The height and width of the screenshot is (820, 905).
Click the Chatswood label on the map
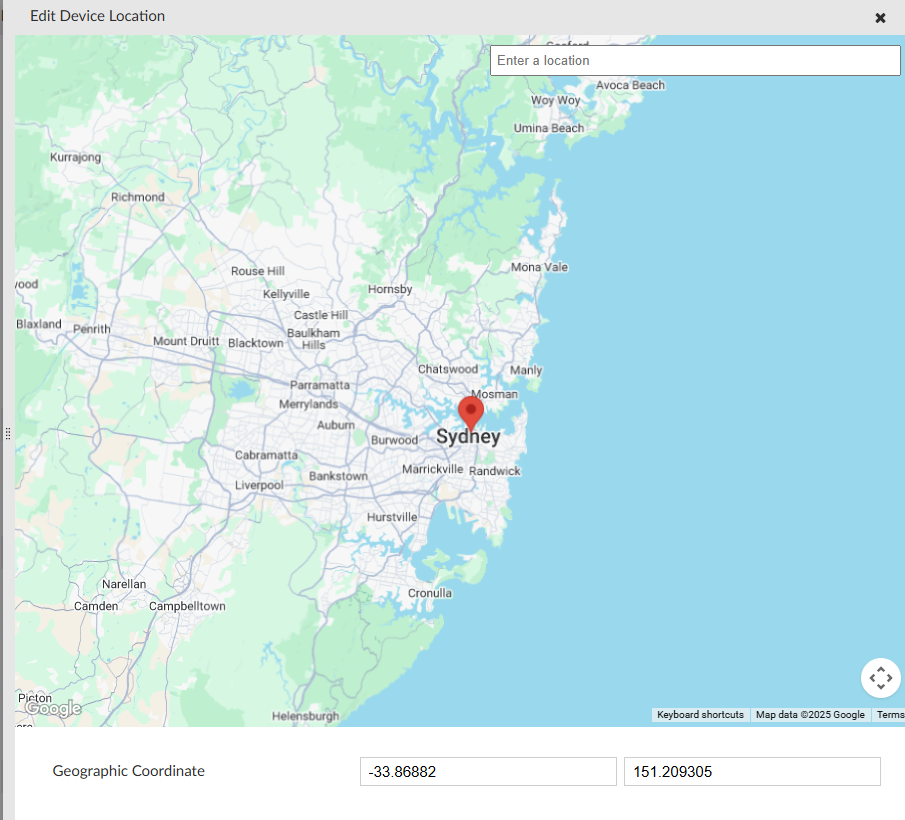coord(448,369)
